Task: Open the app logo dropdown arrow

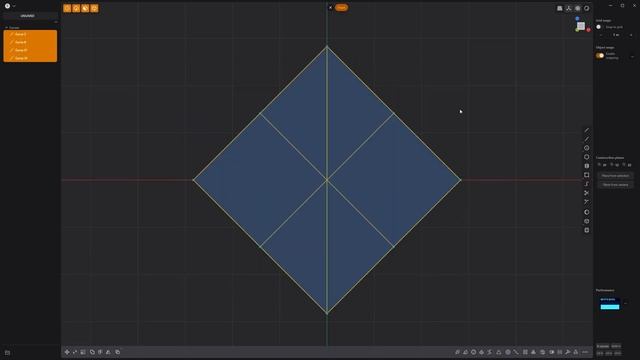Action: (14, 6)
